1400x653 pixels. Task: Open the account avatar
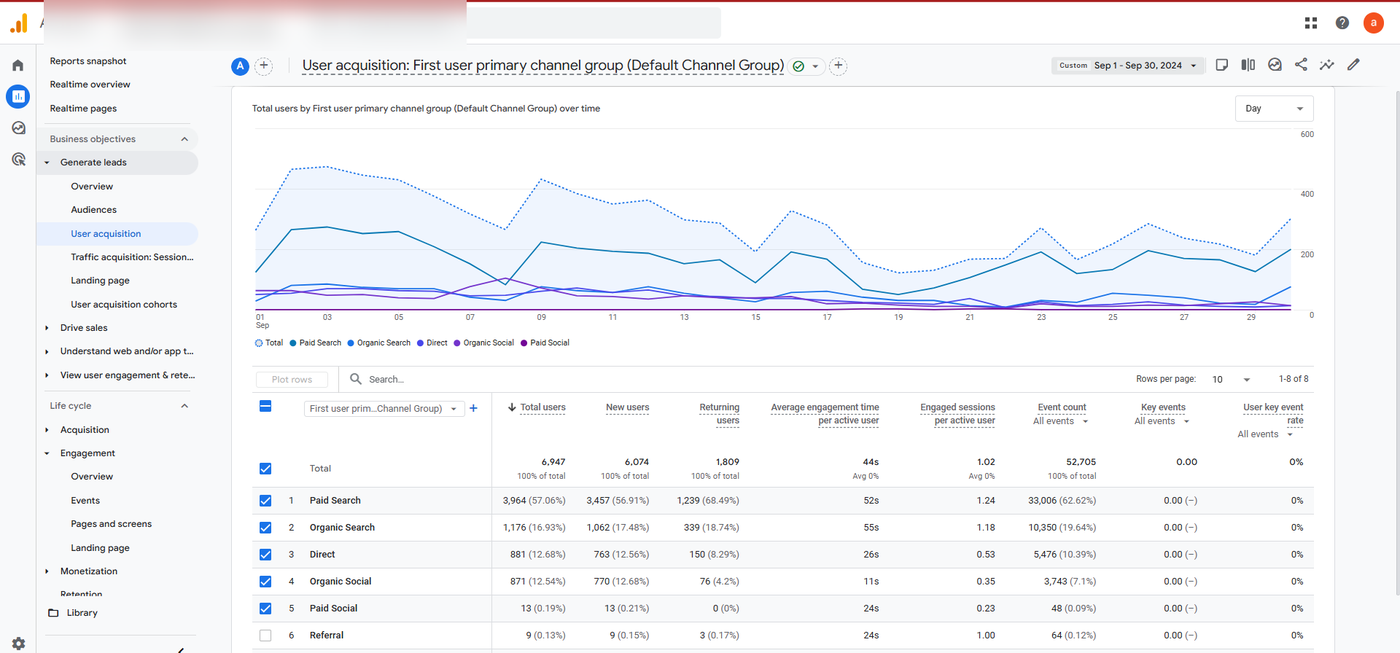coord(1374,23)
